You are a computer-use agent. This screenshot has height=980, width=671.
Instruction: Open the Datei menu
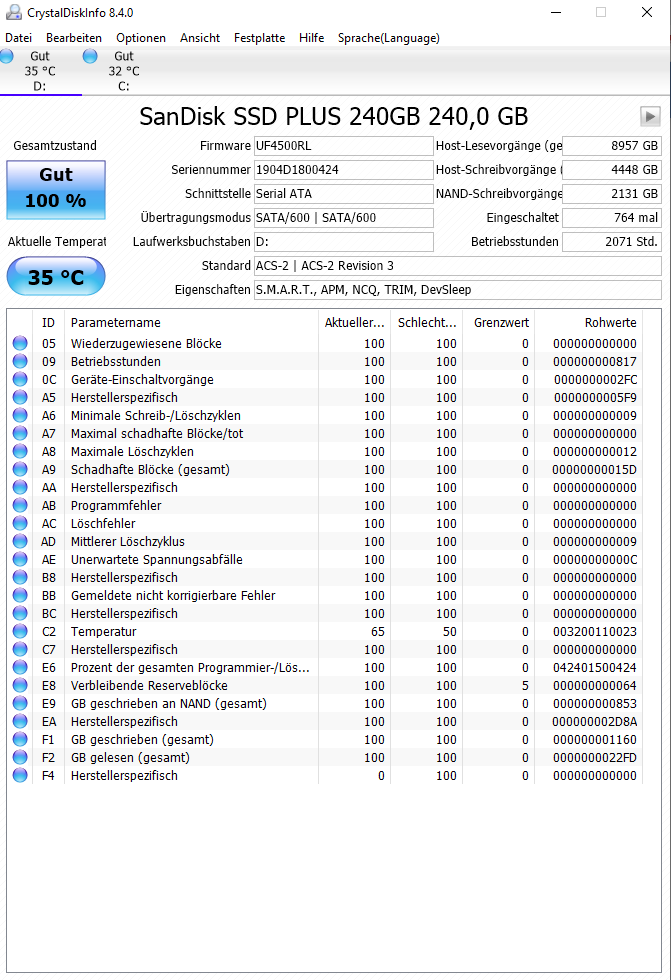pos(18,38)
